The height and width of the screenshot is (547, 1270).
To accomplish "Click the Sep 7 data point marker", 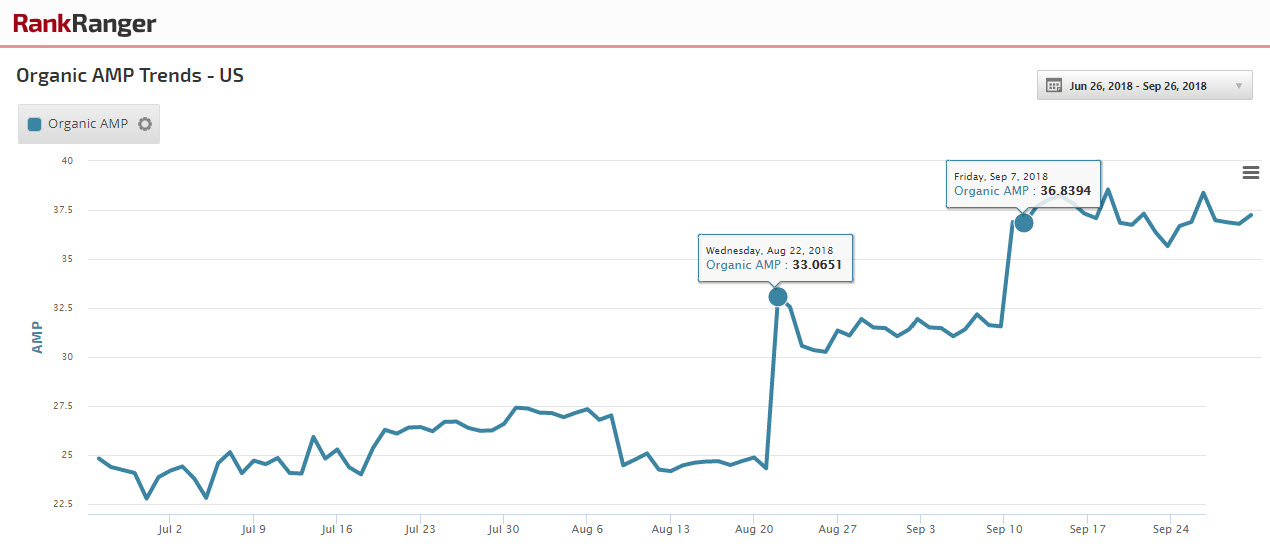I will click(x=1024, y=222).
